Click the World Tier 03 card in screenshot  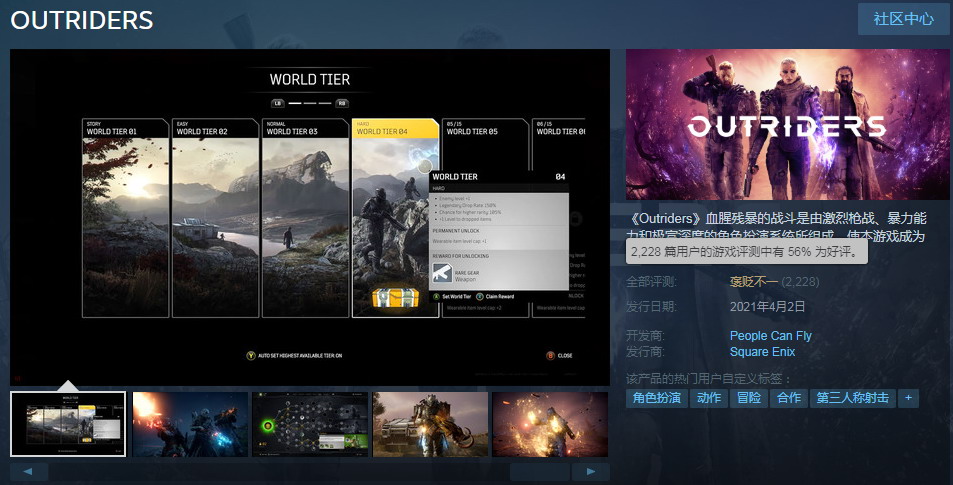[x=305, y=218]
